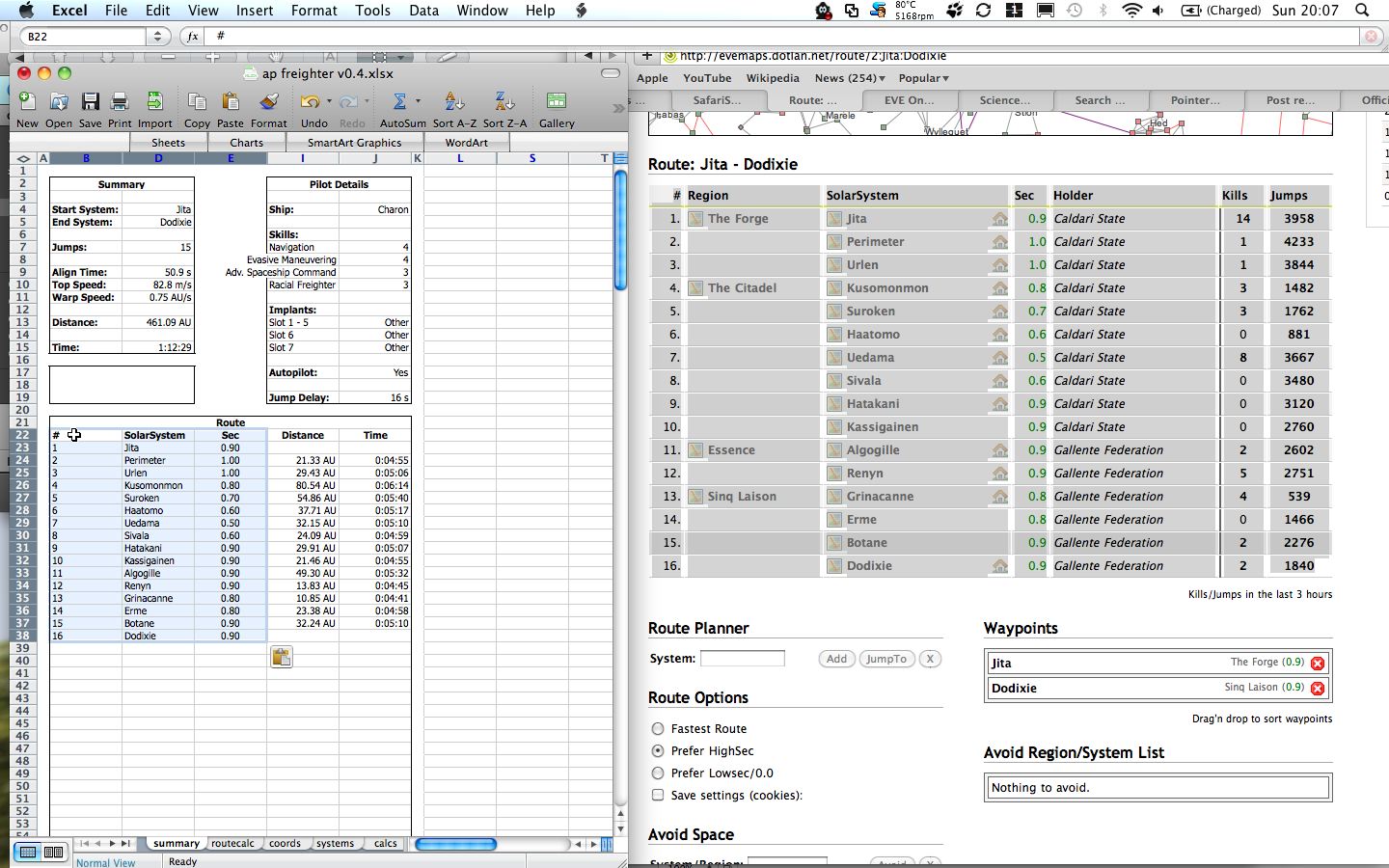Click the New workbook icon in Excel
Viewport: 1389px width, 868px height.
point(27,102)
